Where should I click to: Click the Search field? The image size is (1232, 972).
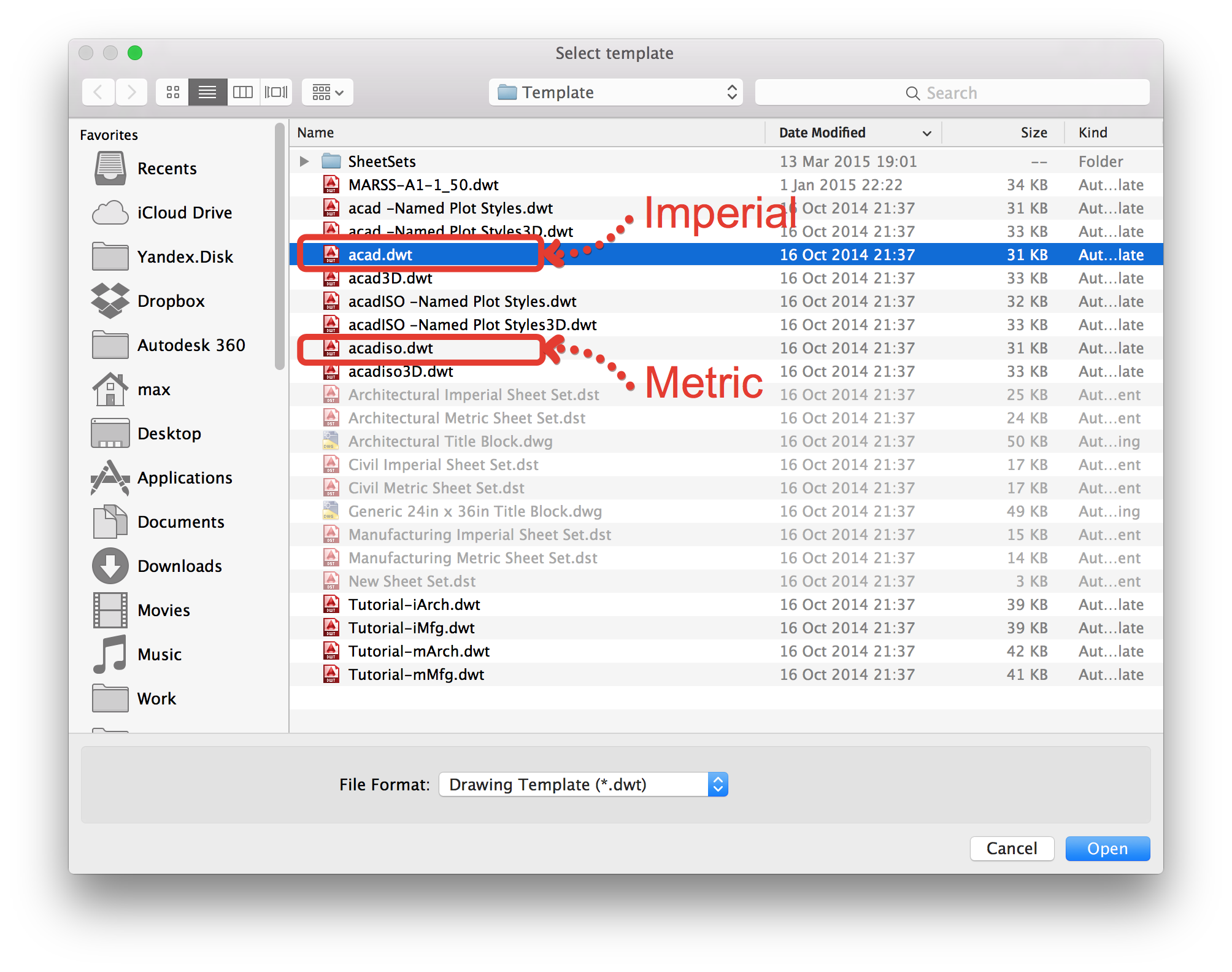(x=952, y=93)
